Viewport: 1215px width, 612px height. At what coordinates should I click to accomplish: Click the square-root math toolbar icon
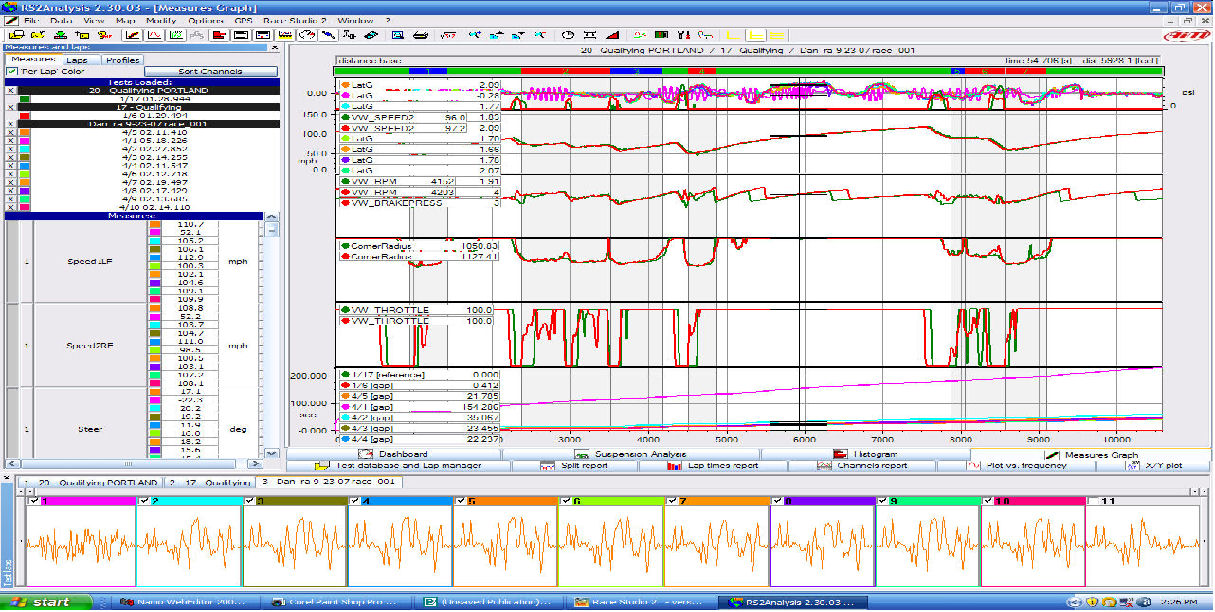pyautogui.click(x=449, y=35)
